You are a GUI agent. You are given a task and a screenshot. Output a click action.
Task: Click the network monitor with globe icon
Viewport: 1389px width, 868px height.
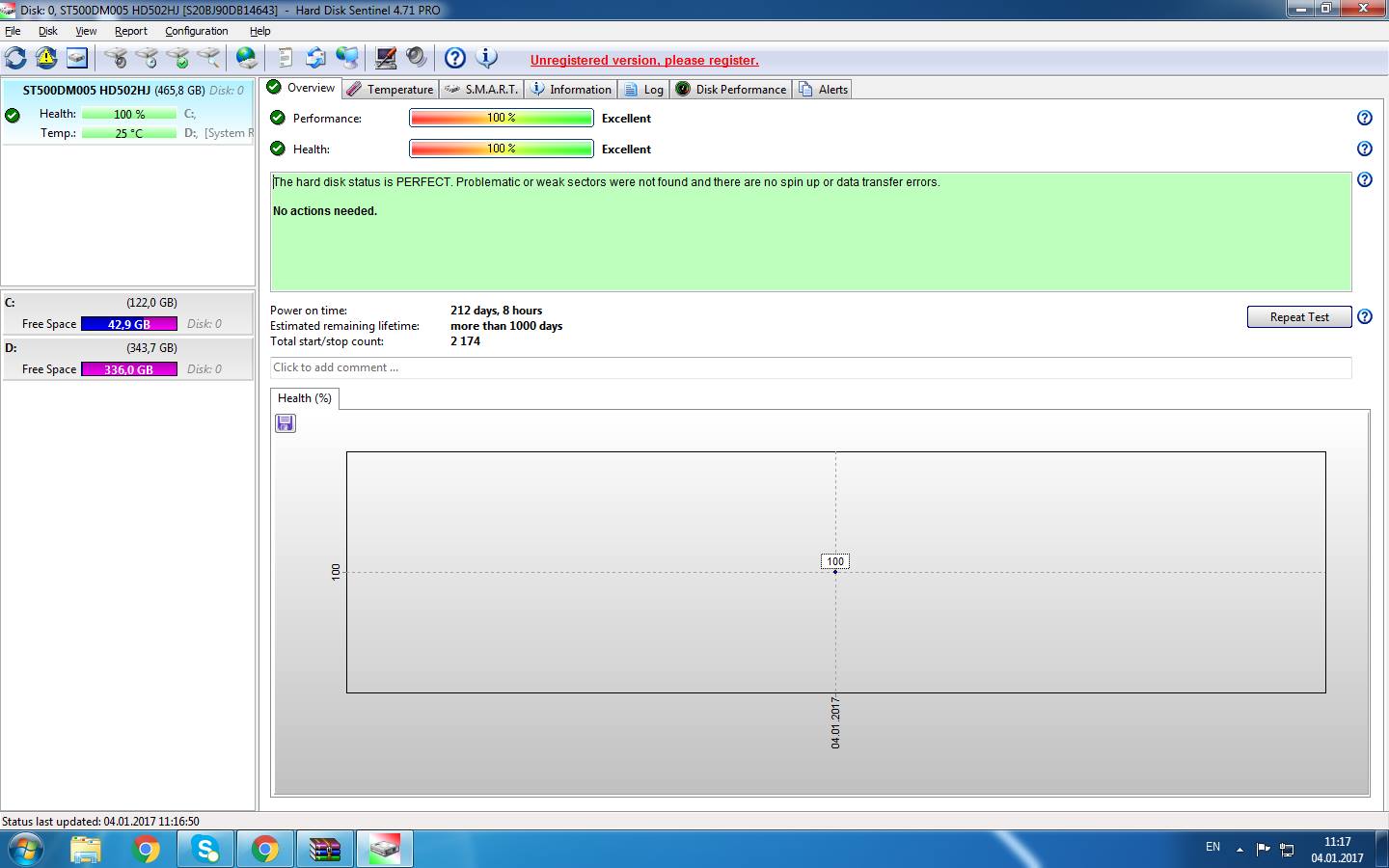pos(347,58)
